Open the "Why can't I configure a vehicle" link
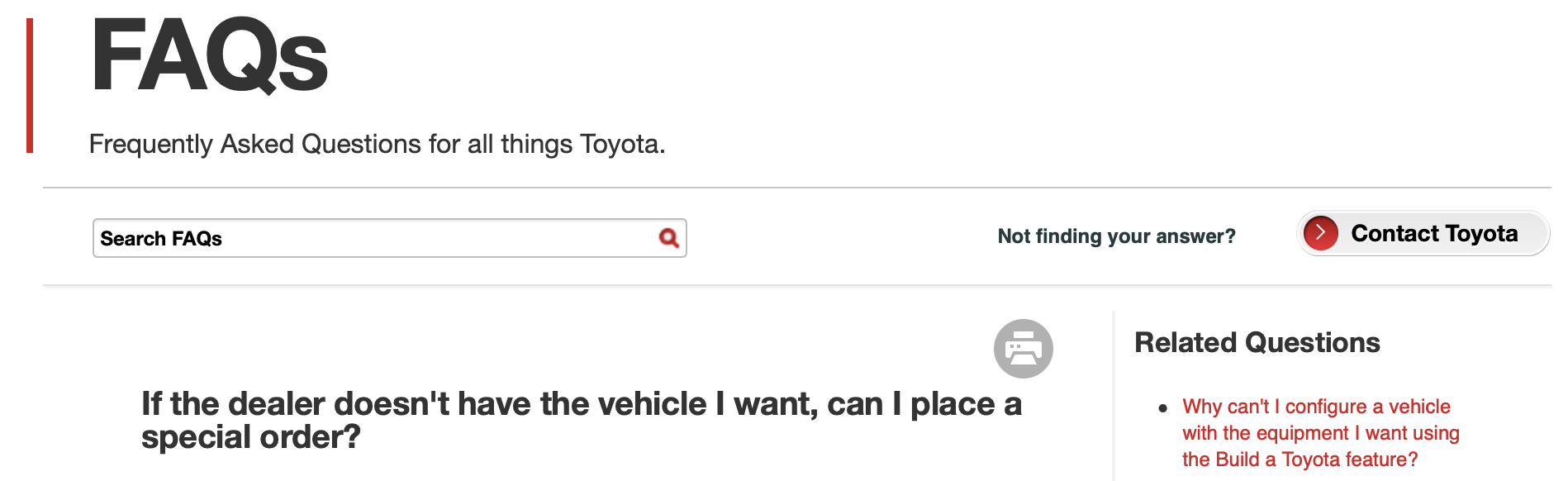The image size is (1568, 481). 1316,407
